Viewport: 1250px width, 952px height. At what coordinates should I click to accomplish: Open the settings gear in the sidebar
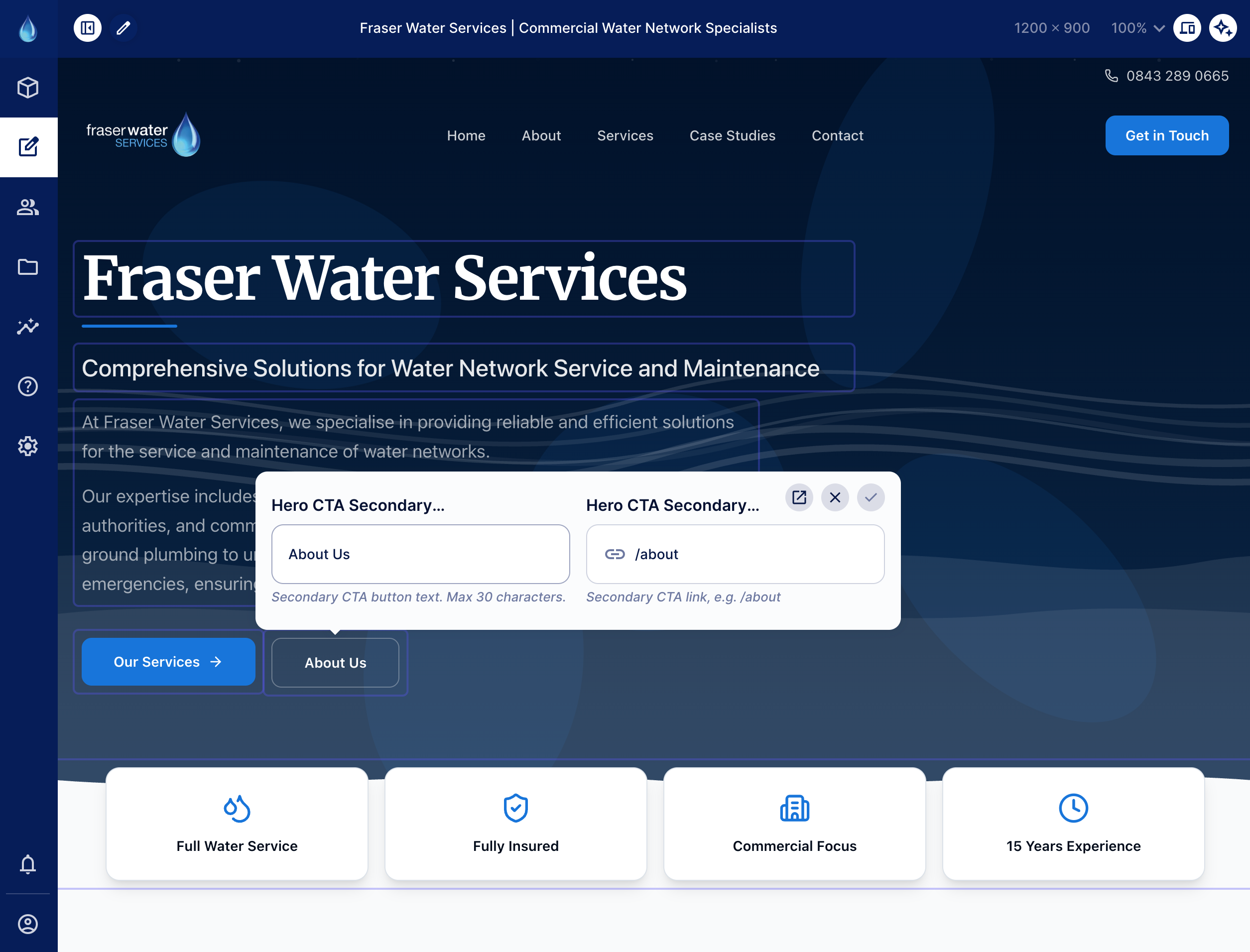click(28, 446)
